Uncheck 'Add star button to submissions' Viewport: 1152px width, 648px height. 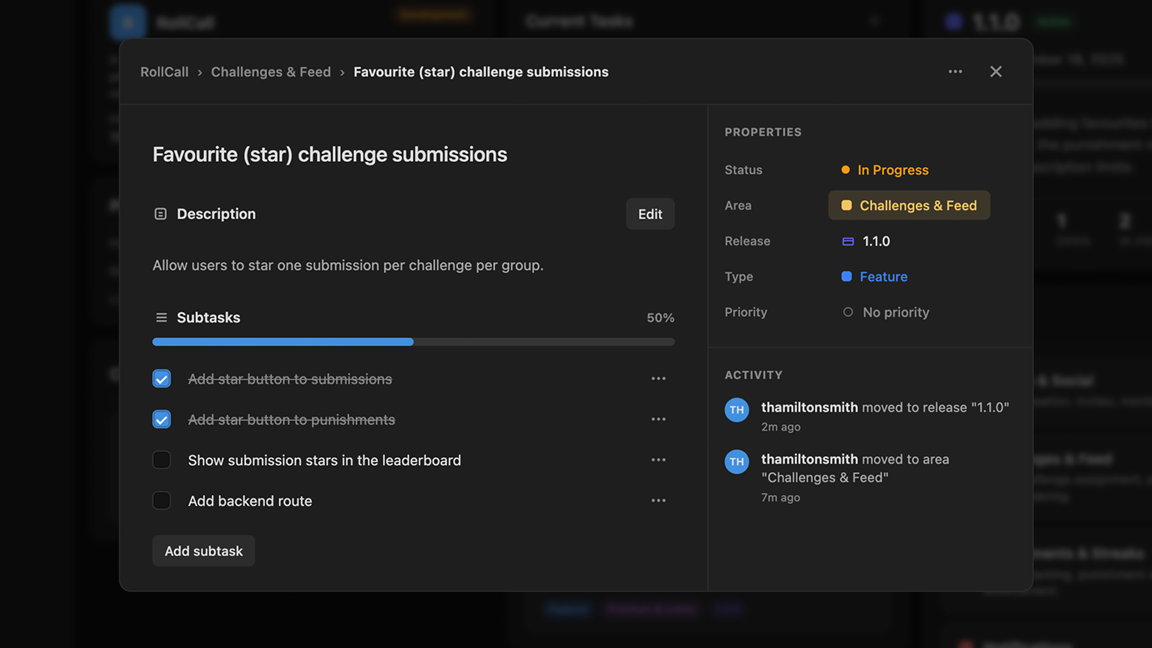(162, 378)
